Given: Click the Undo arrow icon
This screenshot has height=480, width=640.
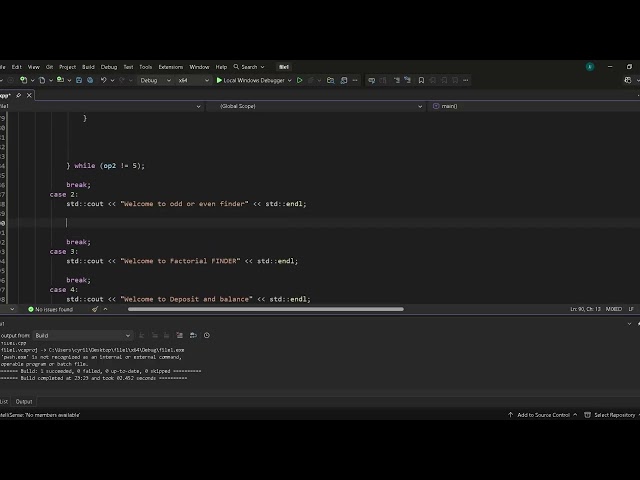Looking at the screenshot, I should (x=104, y=80).
